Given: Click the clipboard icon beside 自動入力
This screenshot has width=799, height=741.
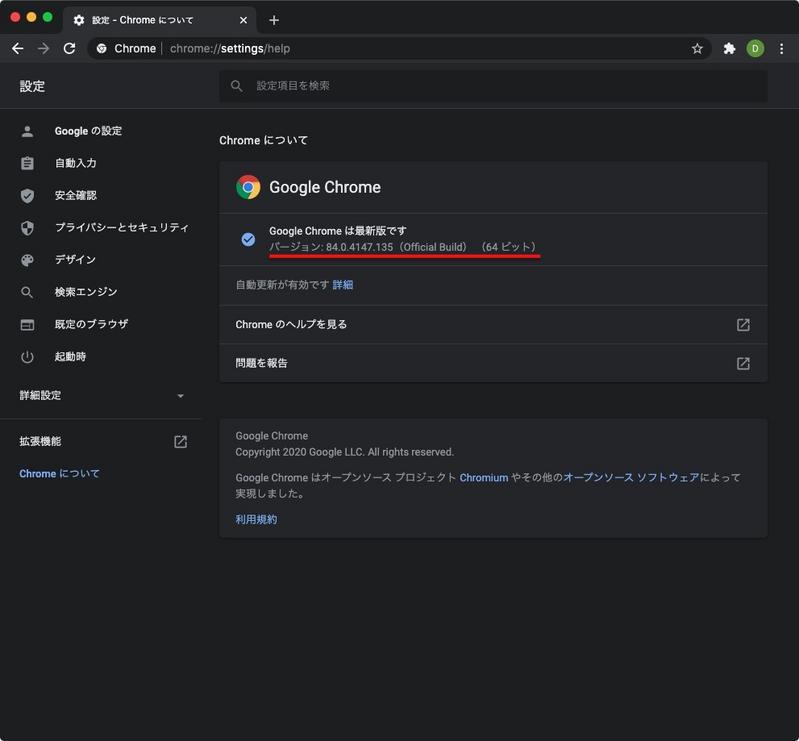Looking at the screenshot, I should pyautogui.click(x=28, y=163).
